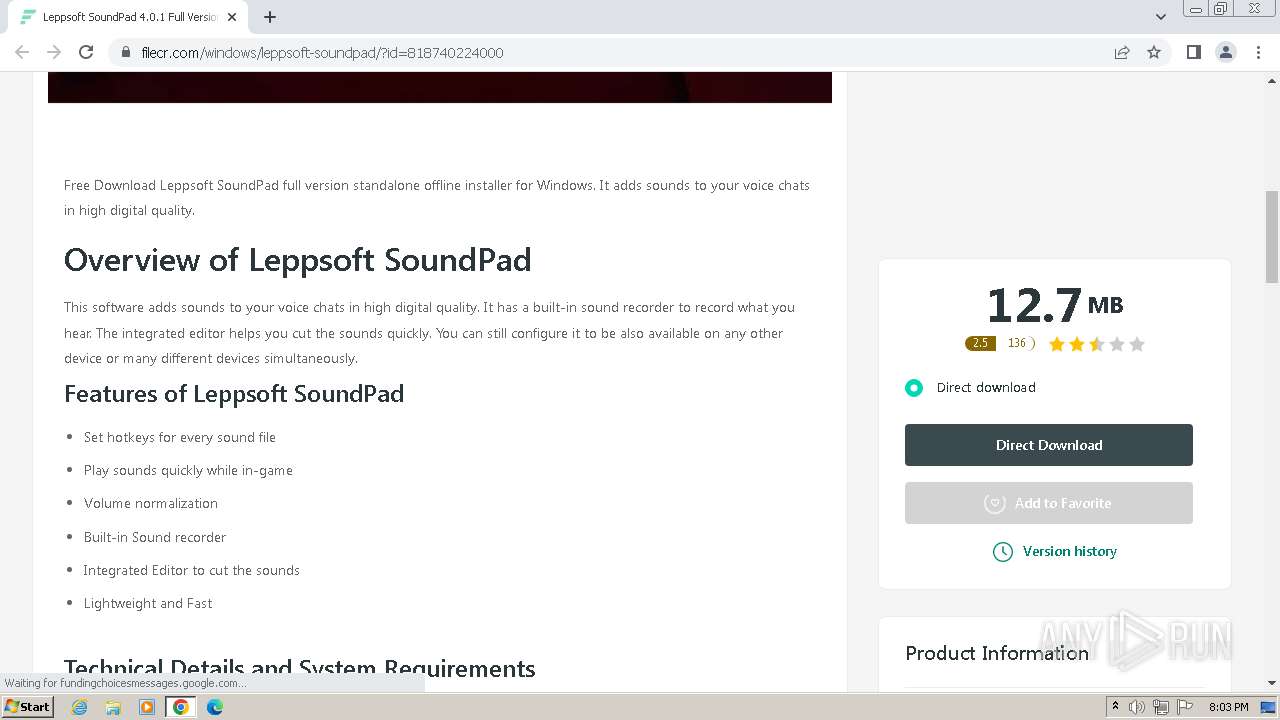Close the Leppsoft SoundPad tab
This screenshot has height=720, width=1280.
[x=233, y=17]
